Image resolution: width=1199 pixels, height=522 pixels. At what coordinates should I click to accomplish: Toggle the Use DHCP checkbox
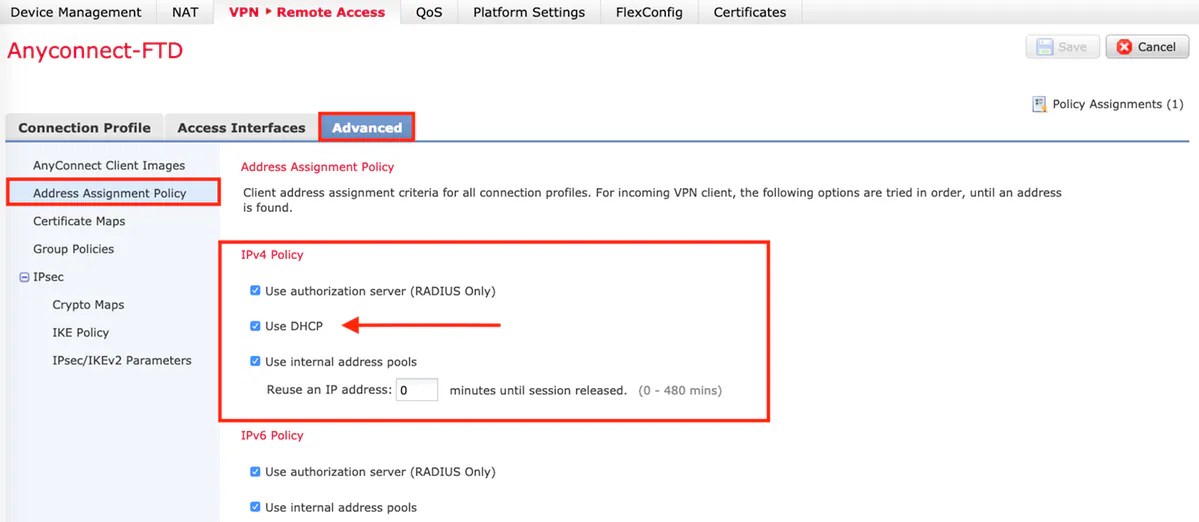[255, 326]
